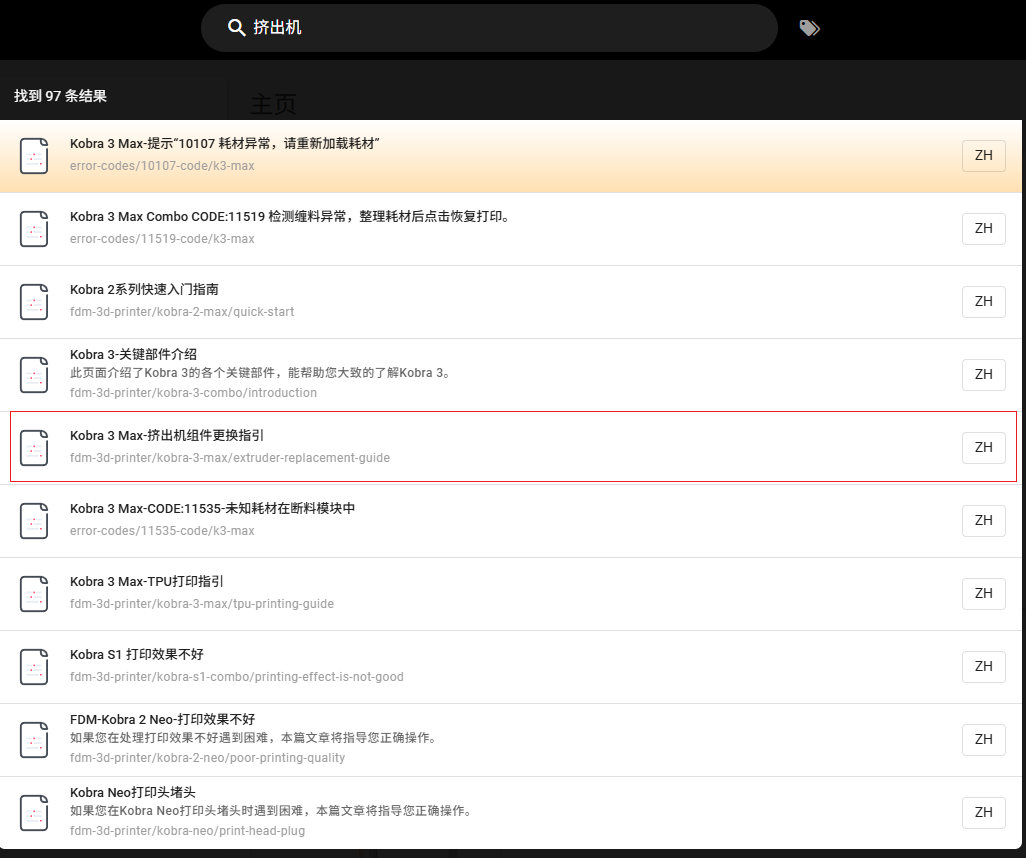Click description 如果您在Kobra Neo打印头堵头时遇到困难
1026x858 pixels.
(272, 811)
